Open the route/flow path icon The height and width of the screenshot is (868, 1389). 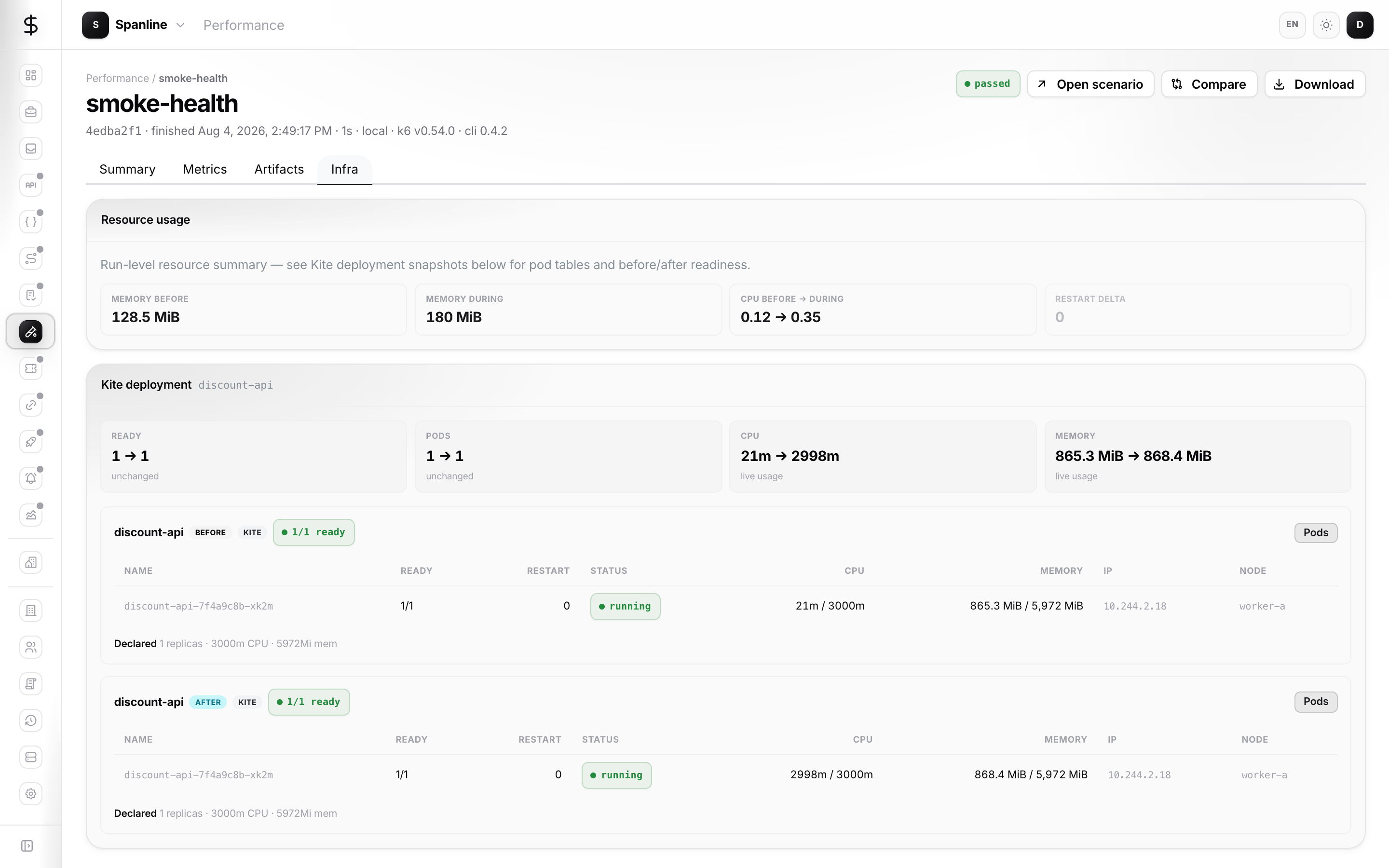[x=31, y=258]
